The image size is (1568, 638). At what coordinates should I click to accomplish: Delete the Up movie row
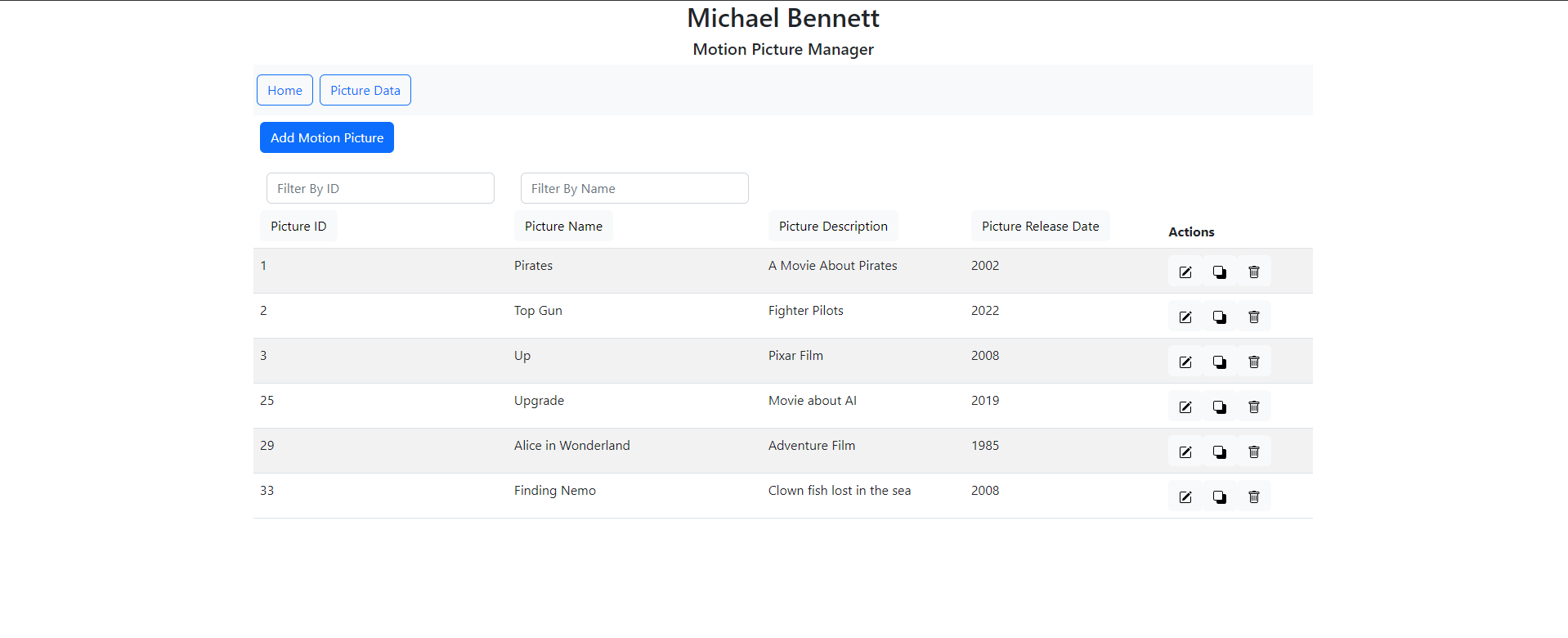(1253, 362)
